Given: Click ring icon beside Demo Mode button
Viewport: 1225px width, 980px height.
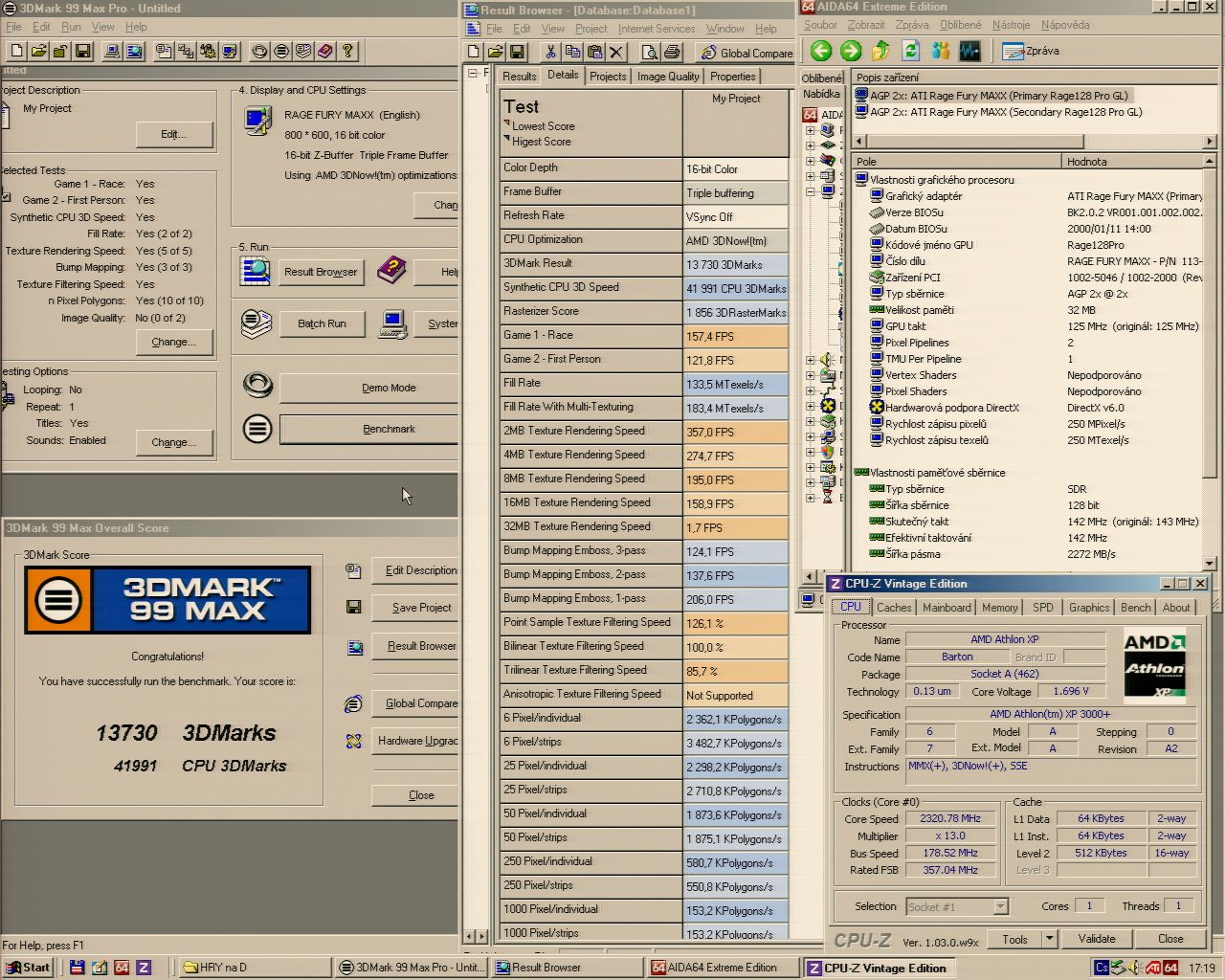Looking at the screenshot, I should (x=257, y=386).
